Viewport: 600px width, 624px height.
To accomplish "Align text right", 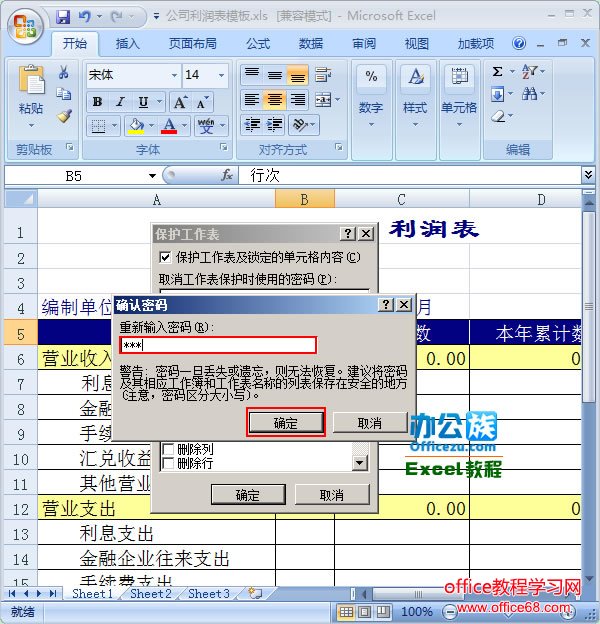I will (298, 99).
